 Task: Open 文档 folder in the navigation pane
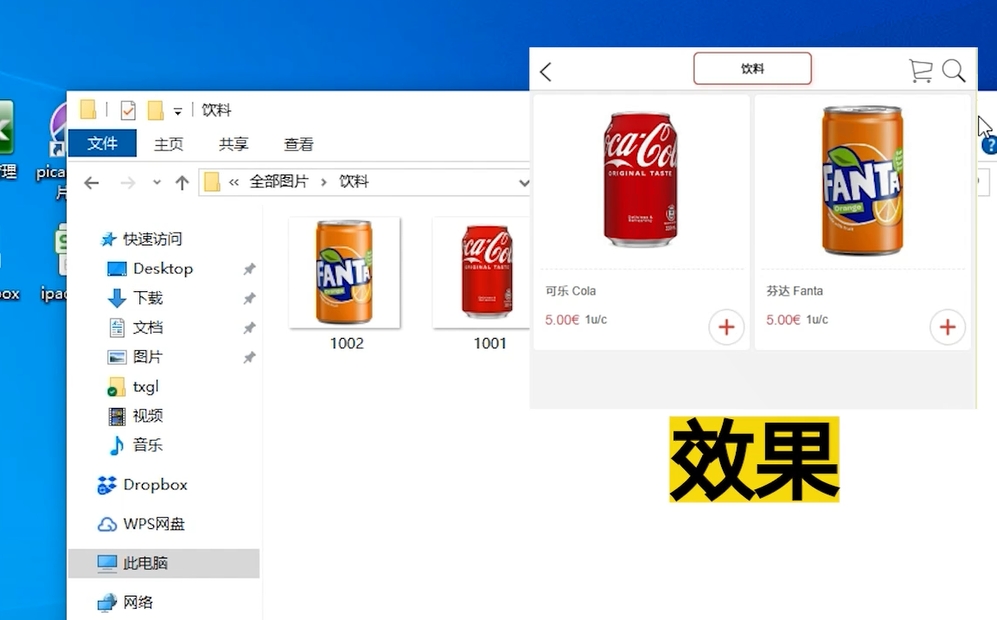[x=148, y=327]
